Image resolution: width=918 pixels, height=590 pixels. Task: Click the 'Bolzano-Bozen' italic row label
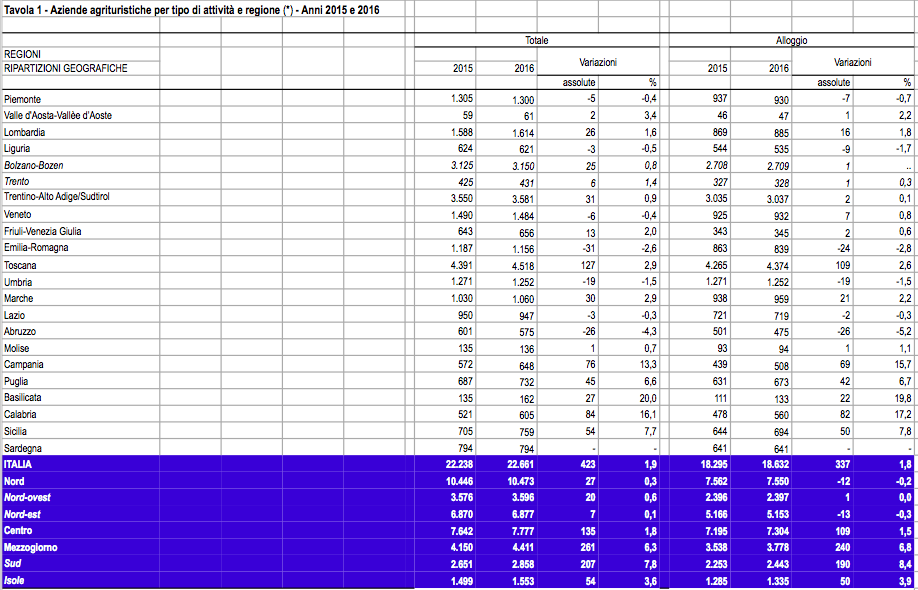(33, 165)
